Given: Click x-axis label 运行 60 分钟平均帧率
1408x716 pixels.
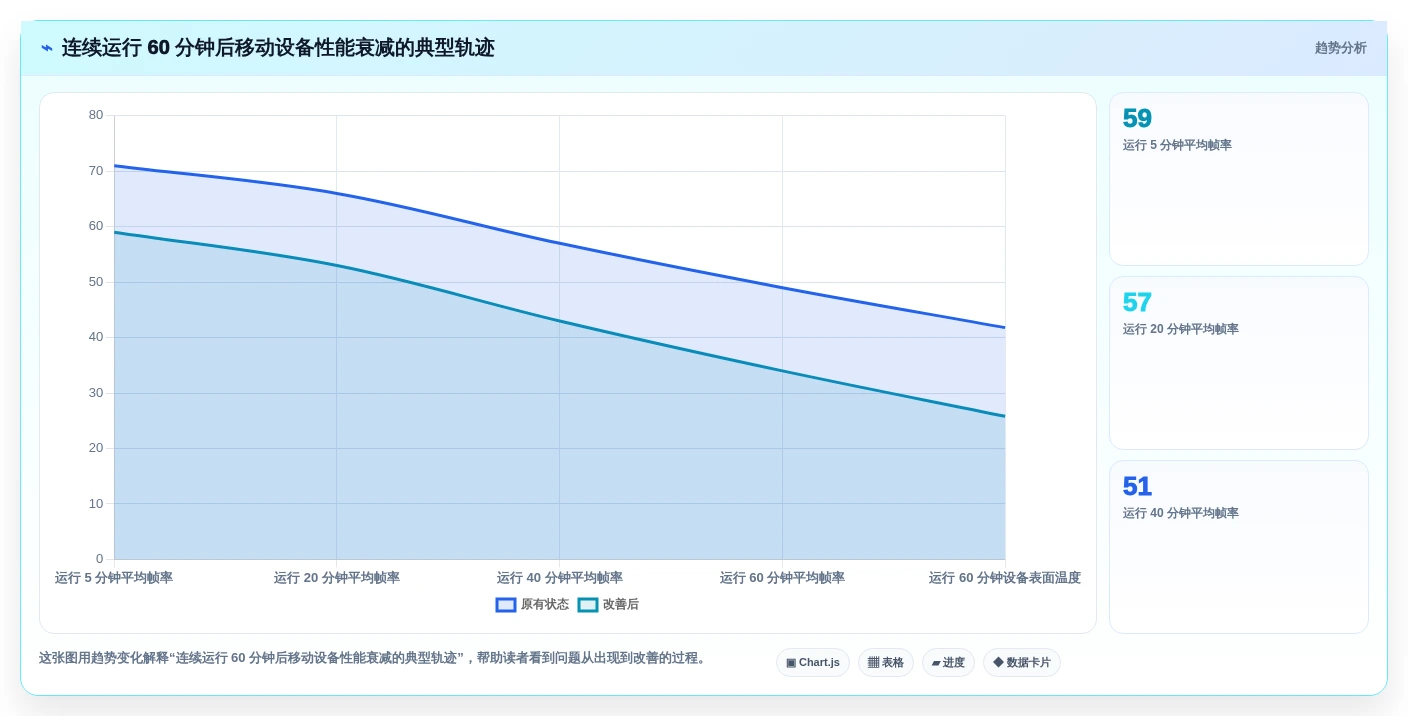Looking at the screenshot, I should click(x=782, y=578).
